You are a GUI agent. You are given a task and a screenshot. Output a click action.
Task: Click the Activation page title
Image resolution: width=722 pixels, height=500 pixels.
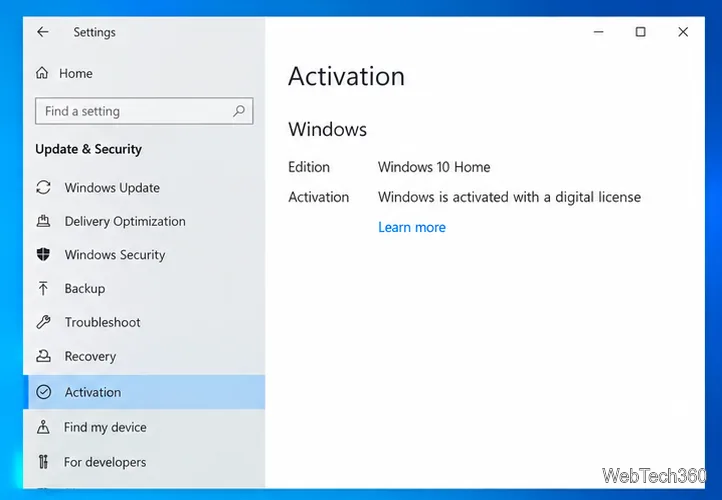pos(346,76)
